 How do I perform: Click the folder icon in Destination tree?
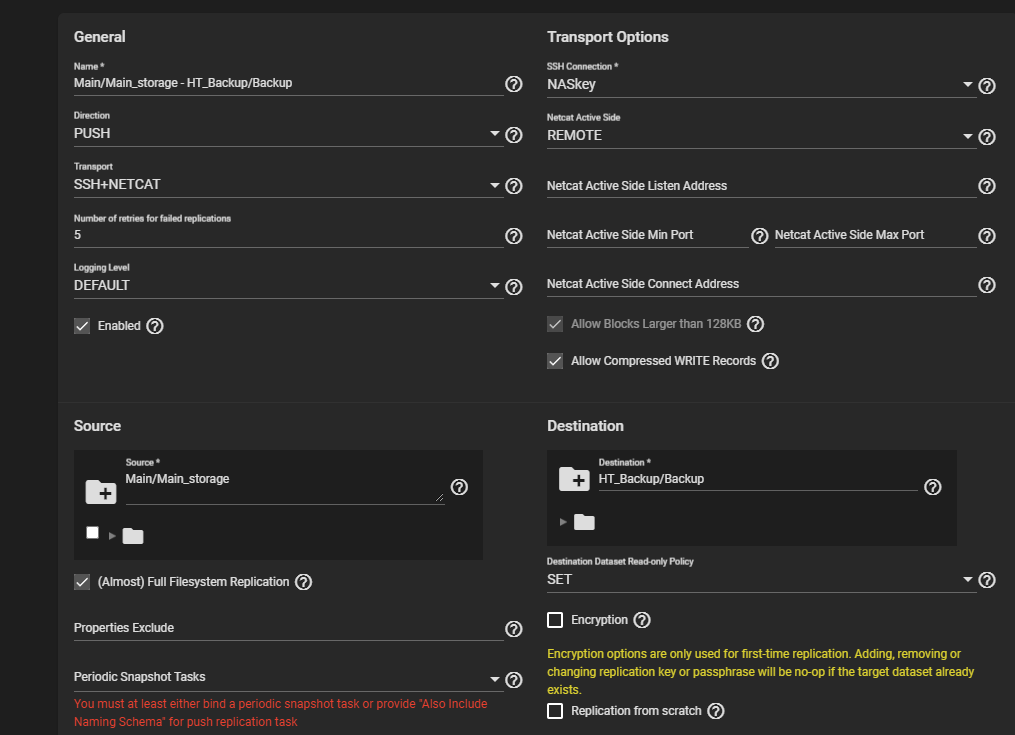tap(584, 522)
